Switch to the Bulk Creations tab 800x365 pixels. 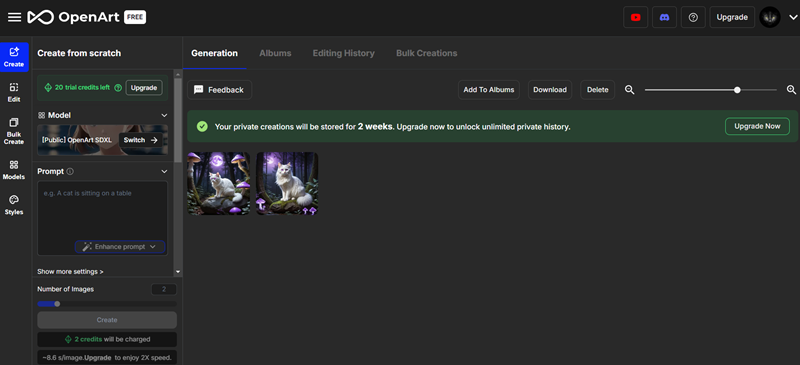pos(427,53)
